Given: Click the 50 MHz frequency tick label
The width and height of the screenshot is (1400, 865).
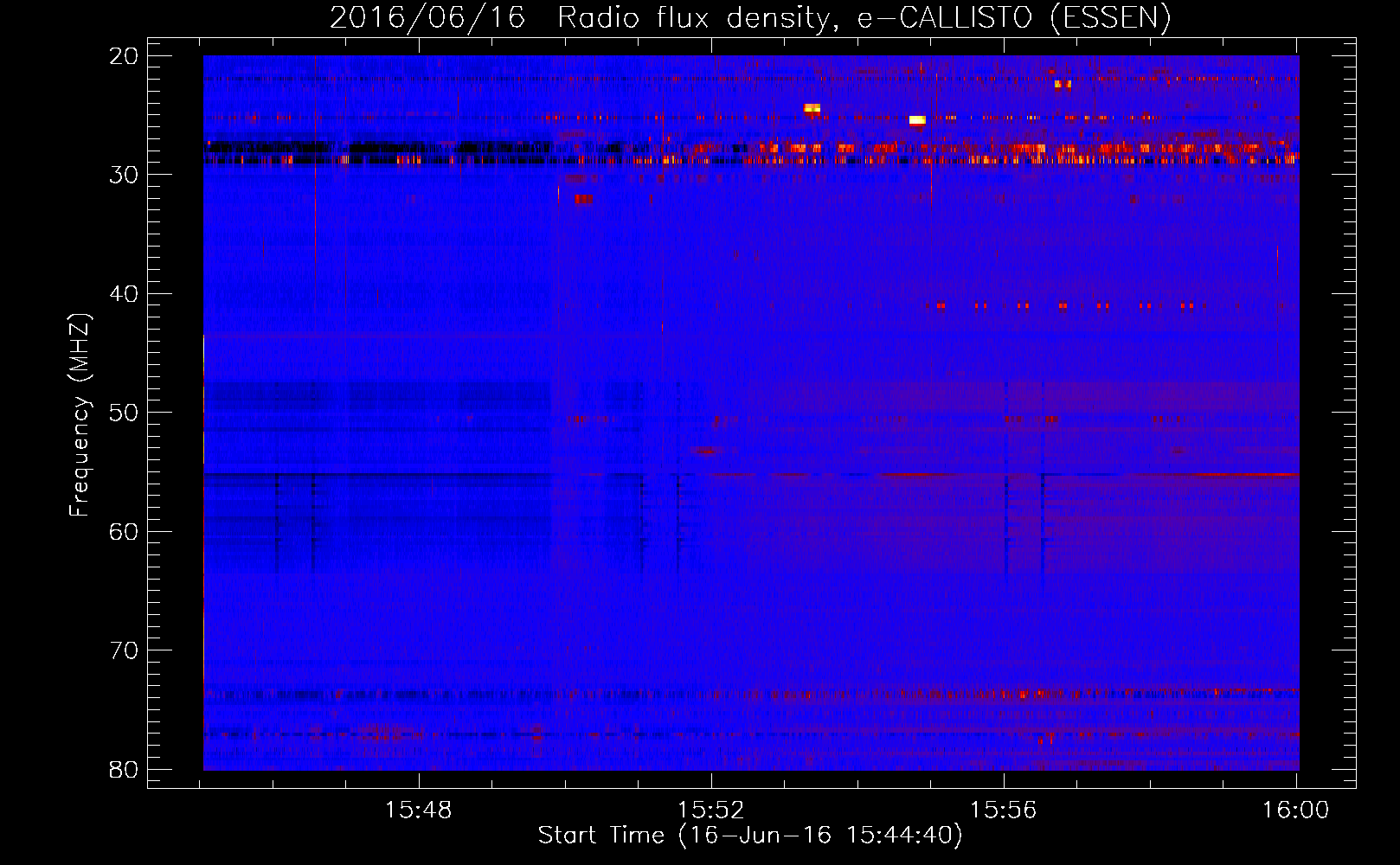Looking at the screenshot, I should [x=125, y=413].
